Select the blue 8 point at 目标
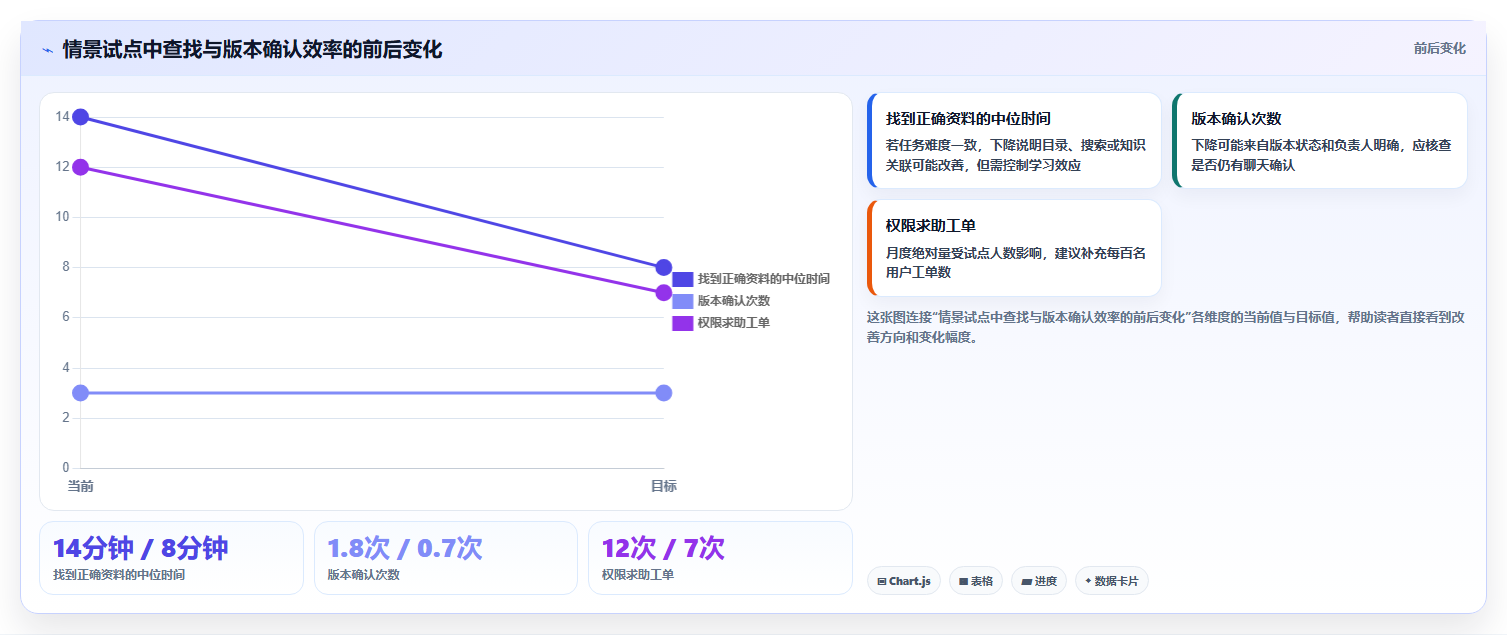Screen dimensions: 1507x635 (664, 268)
